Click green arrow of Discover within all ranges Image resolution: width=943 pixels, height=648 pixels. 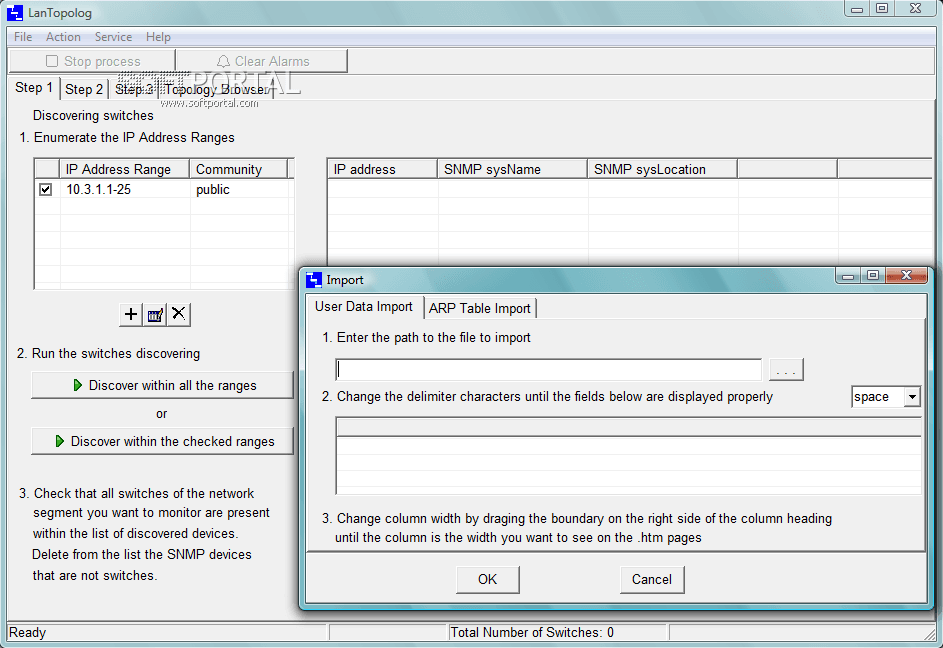point(77,385)
